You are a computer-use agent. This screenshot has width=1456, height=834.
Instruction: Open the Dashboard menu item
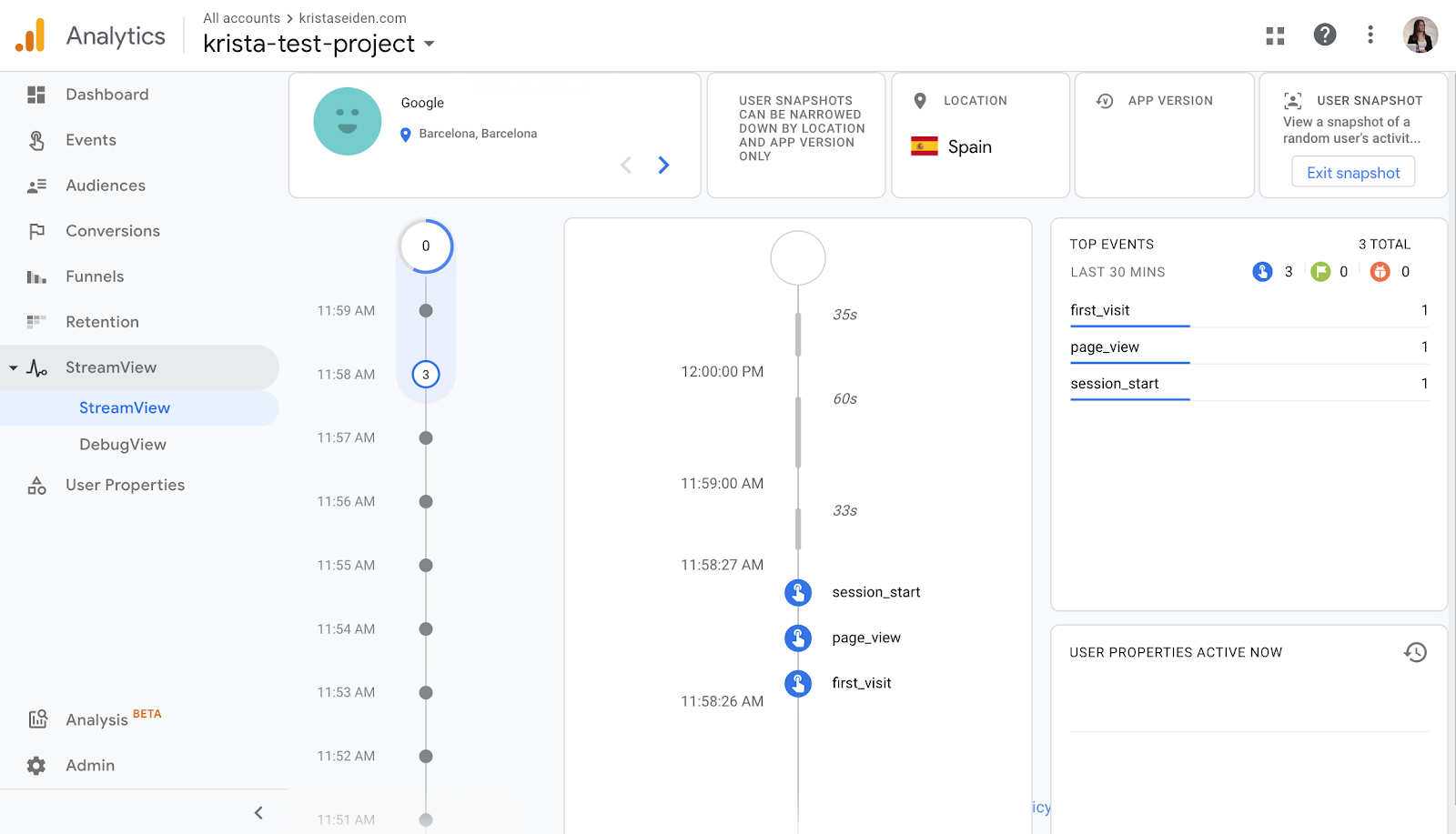click(106, 95)
